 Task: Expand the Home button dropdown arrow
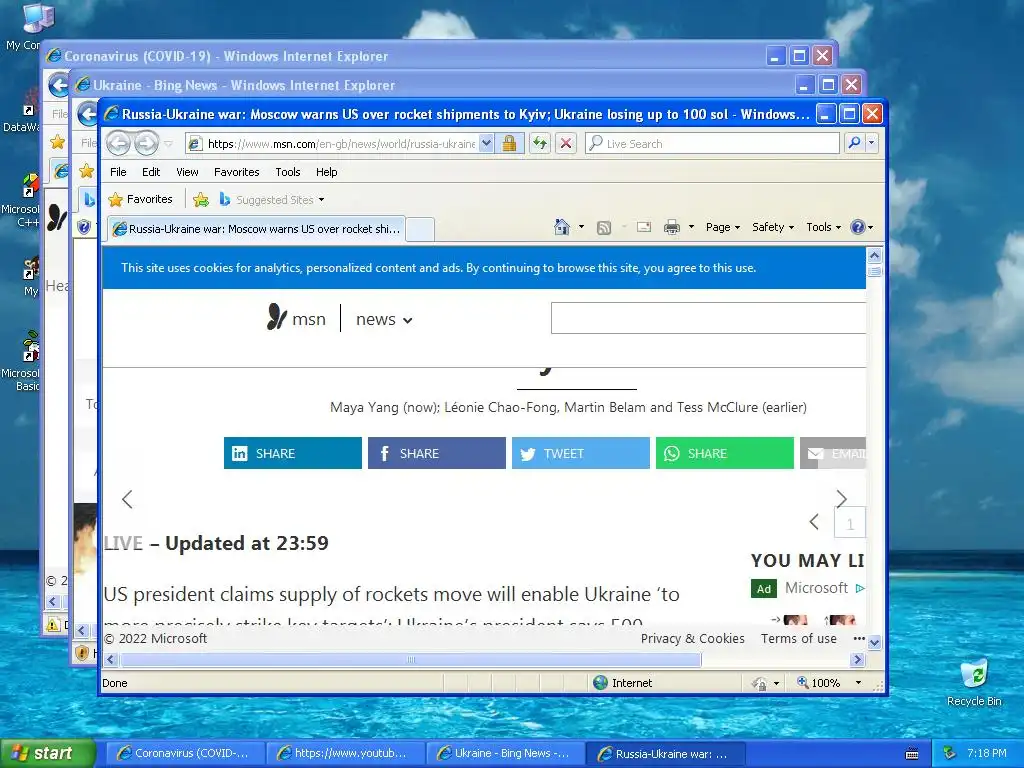[581, 227]
